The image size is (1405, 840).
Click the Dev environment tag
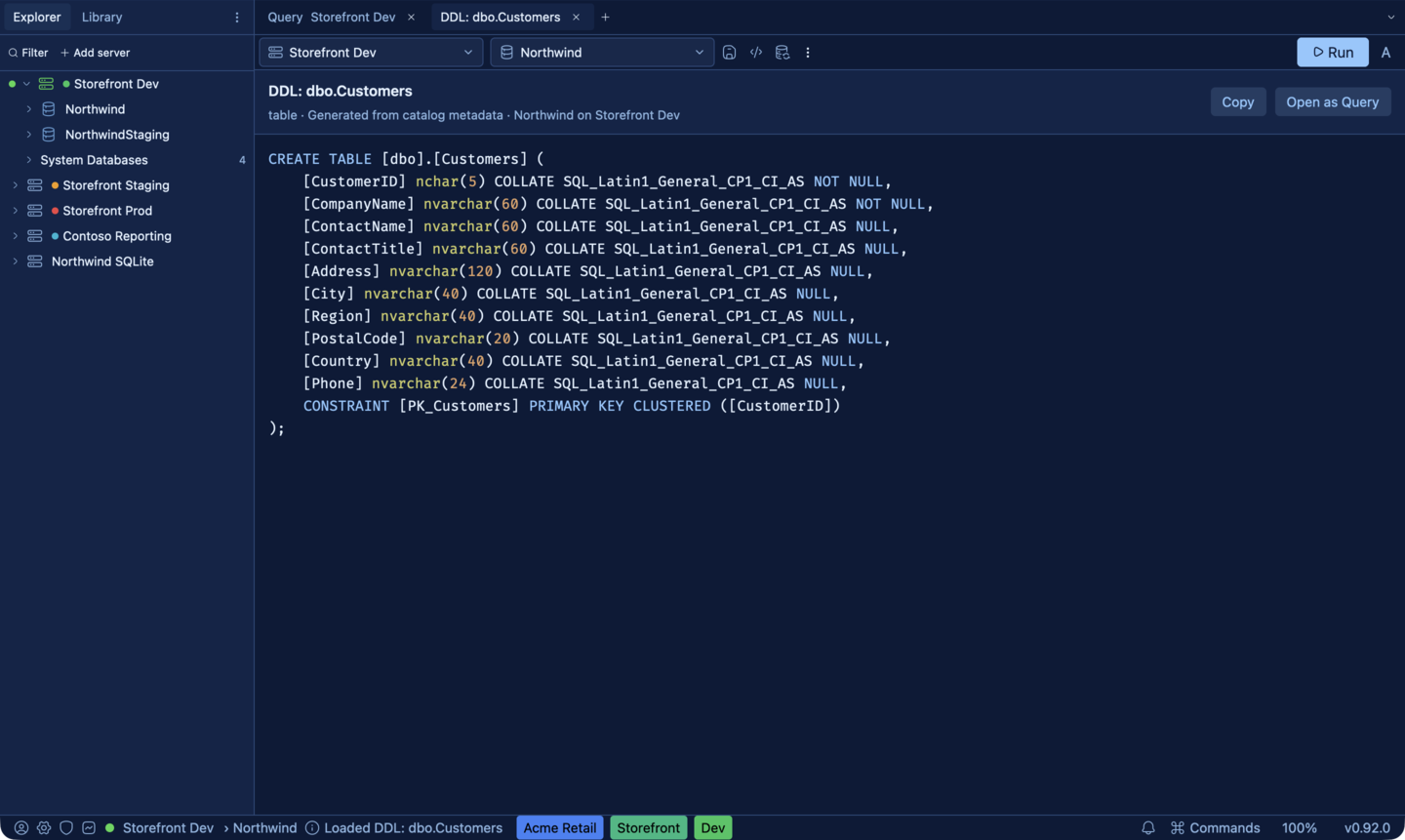tap(713, 827)
